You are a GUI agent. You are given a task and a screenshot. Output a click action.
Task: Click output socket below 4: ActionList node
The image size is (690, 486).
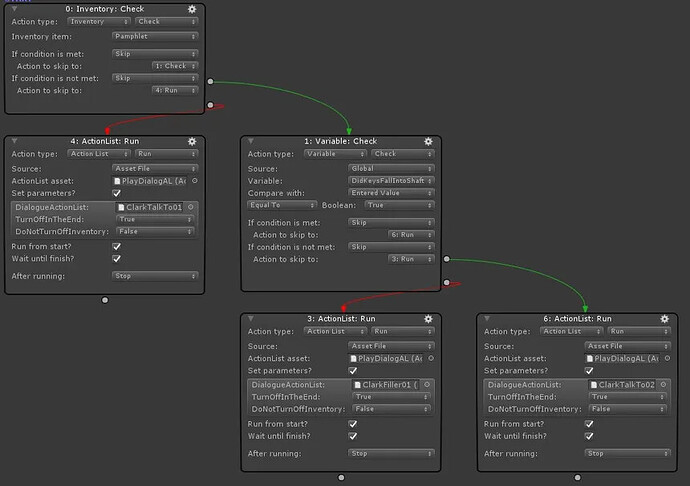[x=105, y=300]
